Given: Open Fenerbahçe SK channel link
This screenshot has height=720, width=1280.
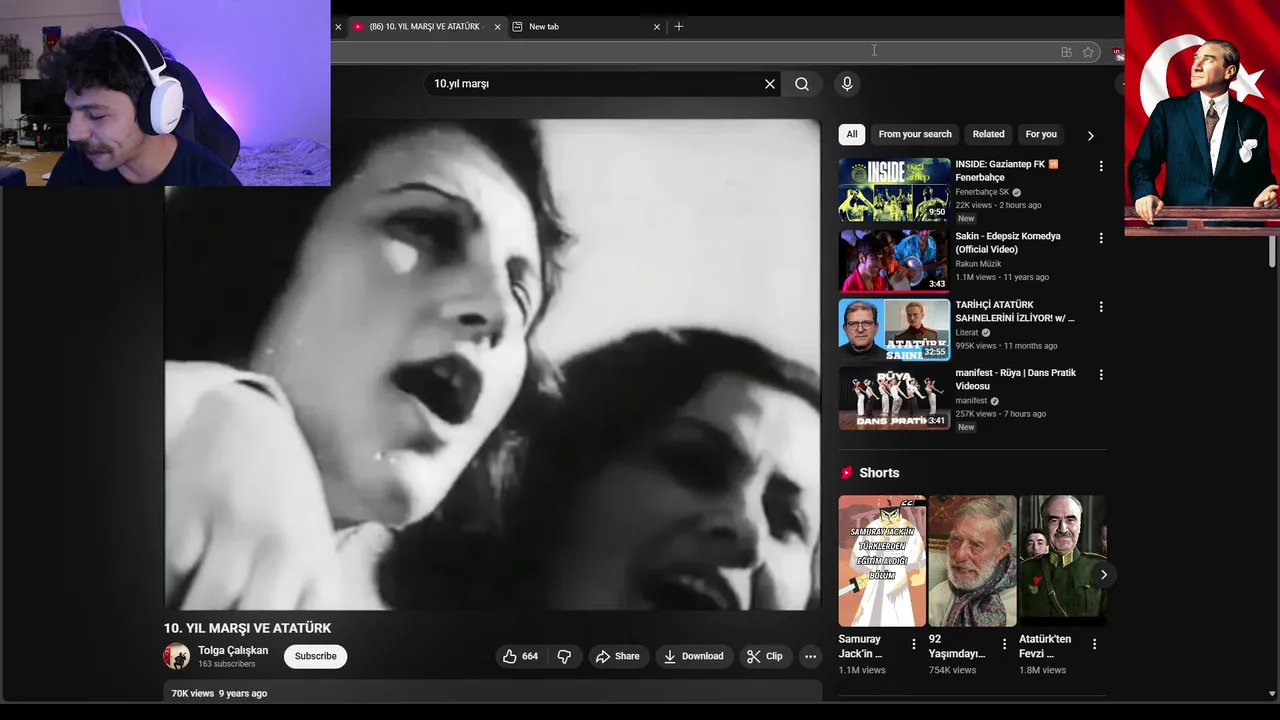Looking at the screenshot, I should tap(982, 192).
